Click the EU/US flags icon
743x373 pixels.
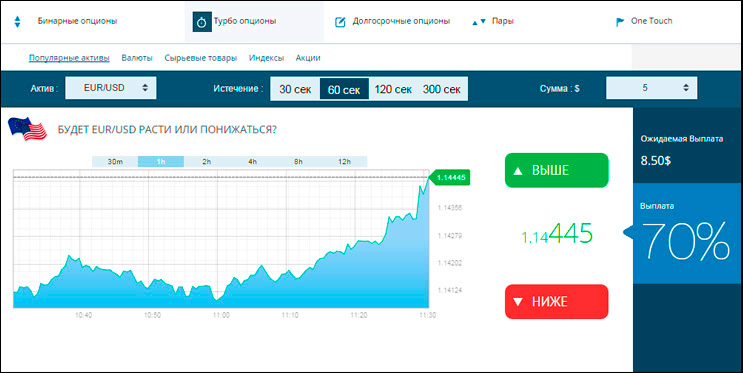click(27, 129)
